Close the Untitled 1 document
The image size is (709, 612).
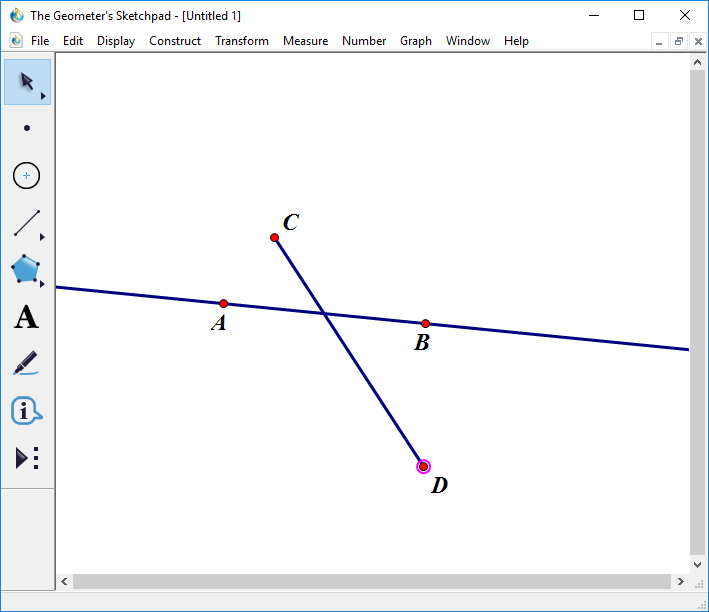pyautogui.click(x=698, y=42)
